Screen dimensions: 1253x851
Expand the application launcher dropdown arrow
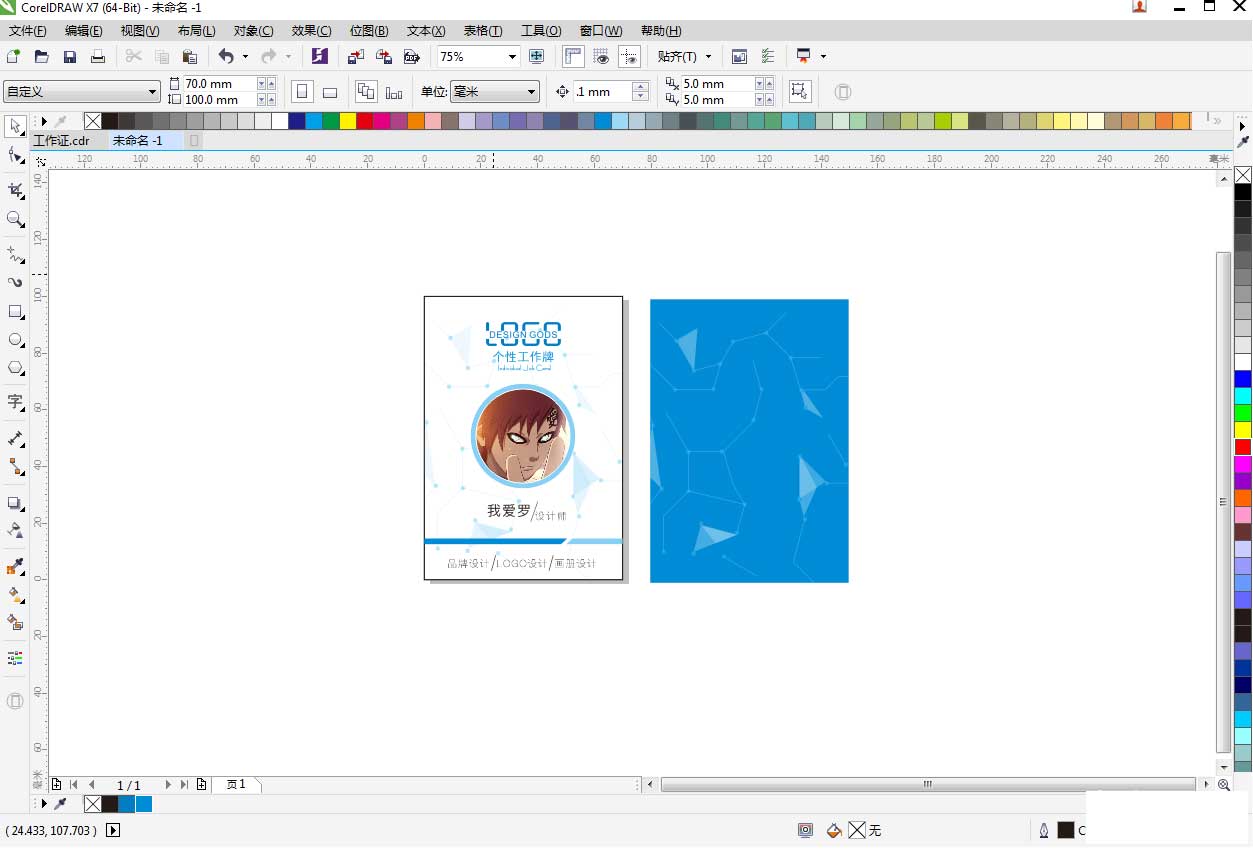tap(823, 57)
